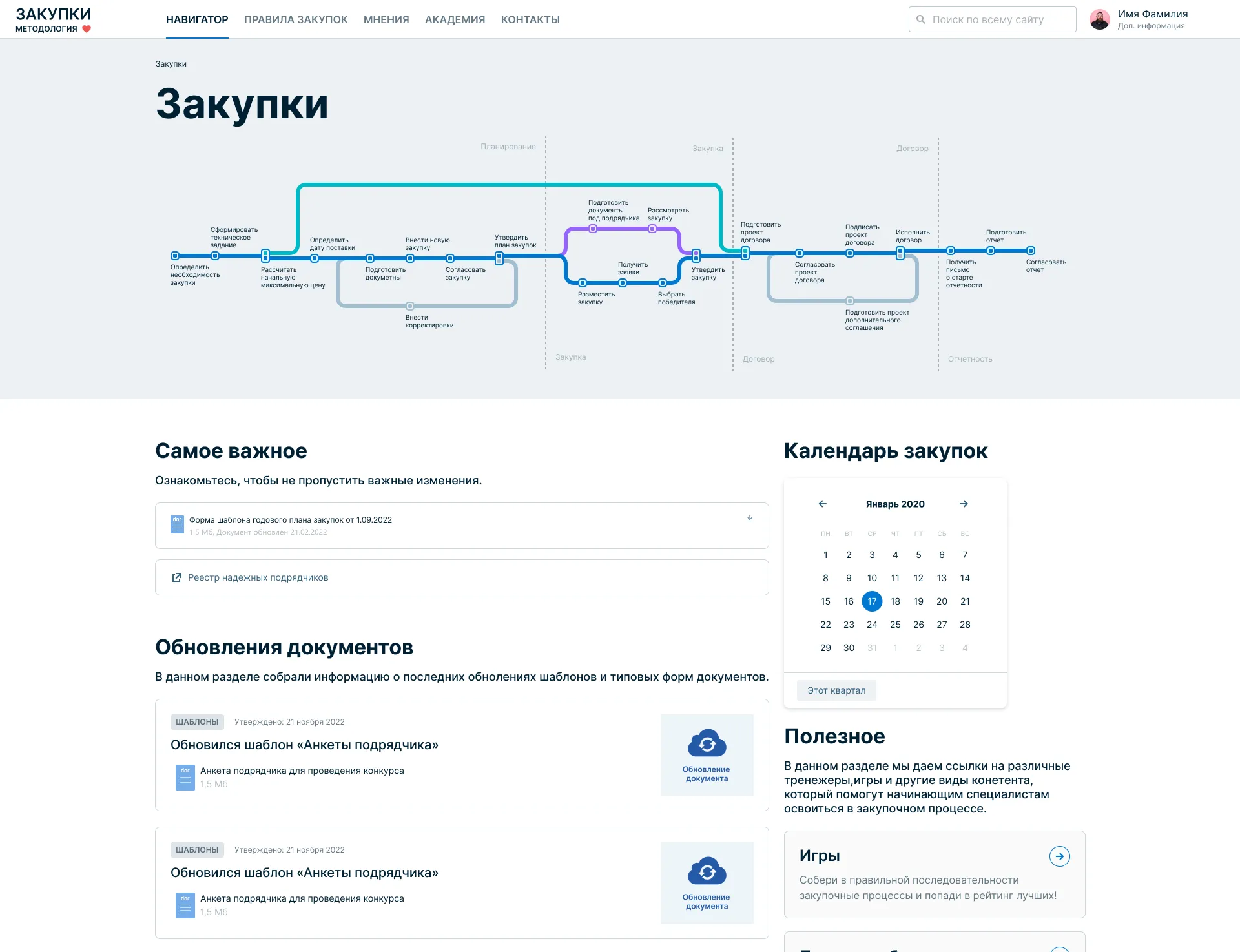This screenshot has height=952, width=1240.
Task: Focus the Поиск по всему сайту field
Action: [x=992, y=19]
